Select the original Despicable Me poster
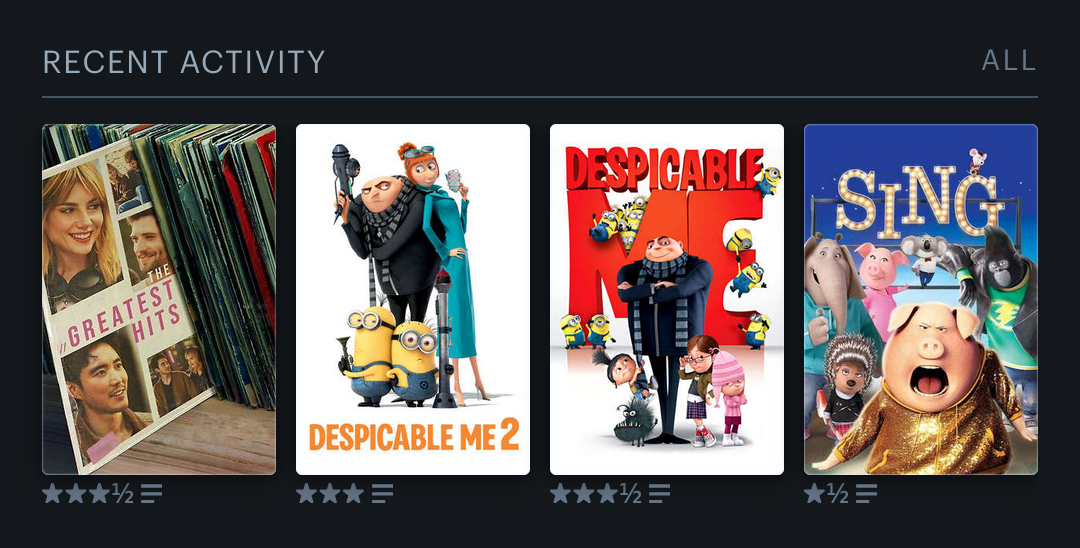The height and width of the screenshot is (548, 1080). [x=667, y=299]
